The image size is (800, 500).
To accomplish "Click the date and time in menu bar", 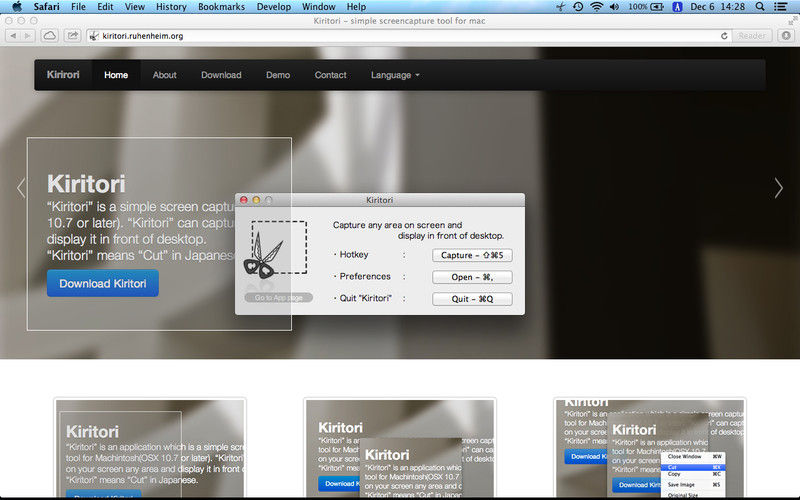I will point(717,7).
